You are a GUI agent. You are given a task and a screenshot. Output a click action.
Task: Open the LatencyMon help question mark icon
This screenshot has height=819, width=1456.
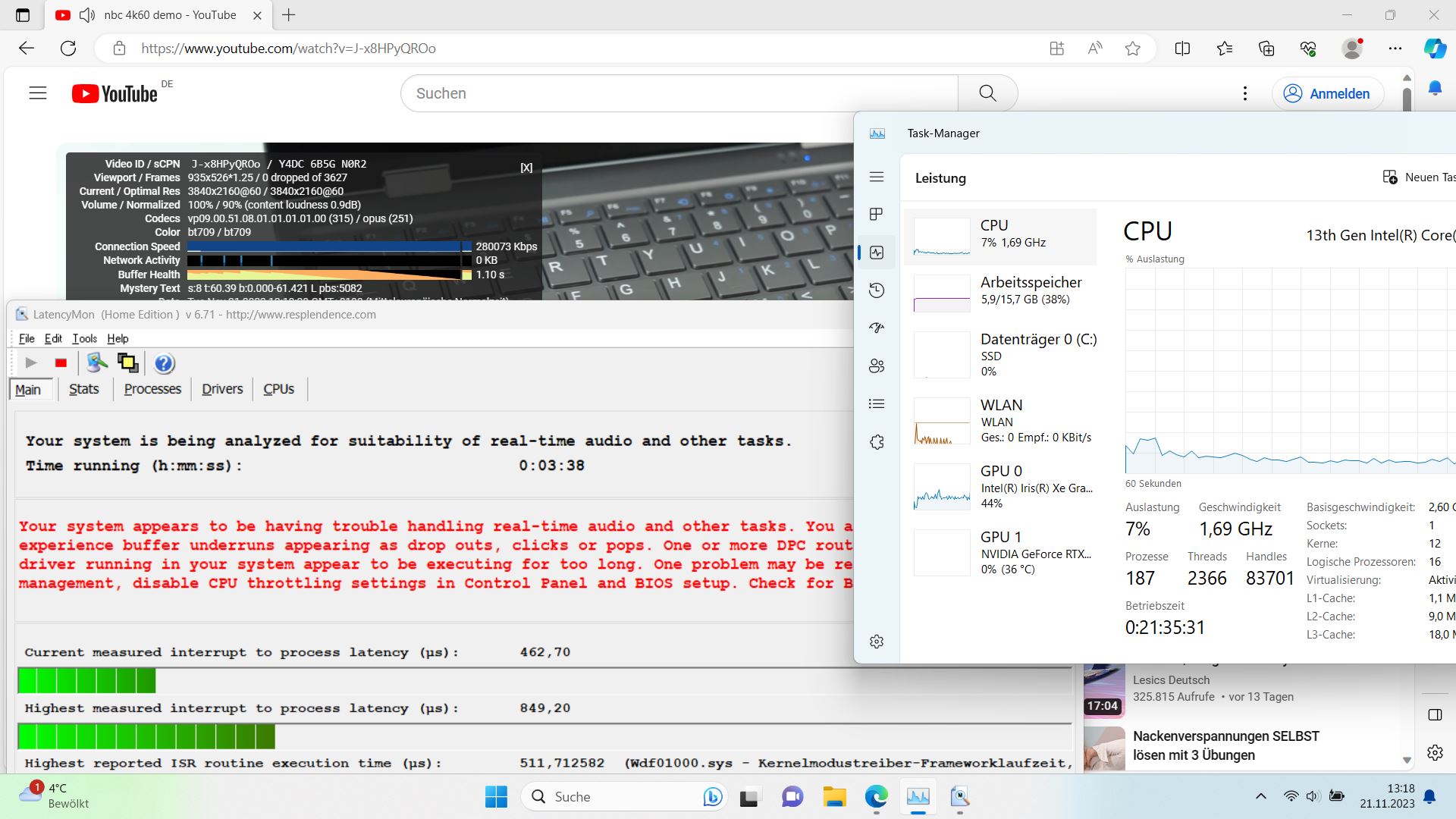(164, 364)
